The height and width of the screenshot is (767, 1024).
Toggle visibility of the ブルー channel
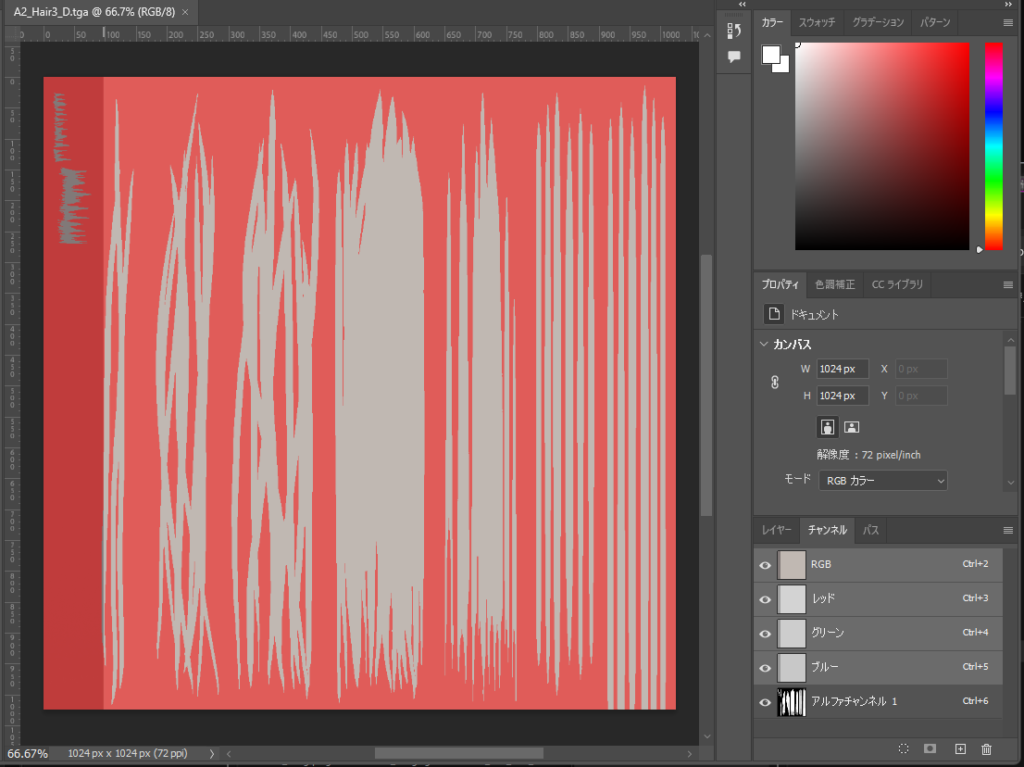click(765, 667)
